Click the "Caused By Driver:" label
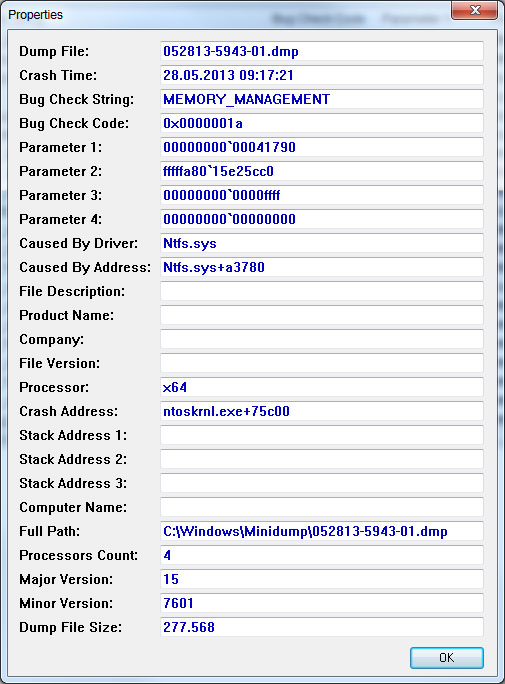This screenshot has width=505, height=684. pyautogui.click(x=78, y=243)
